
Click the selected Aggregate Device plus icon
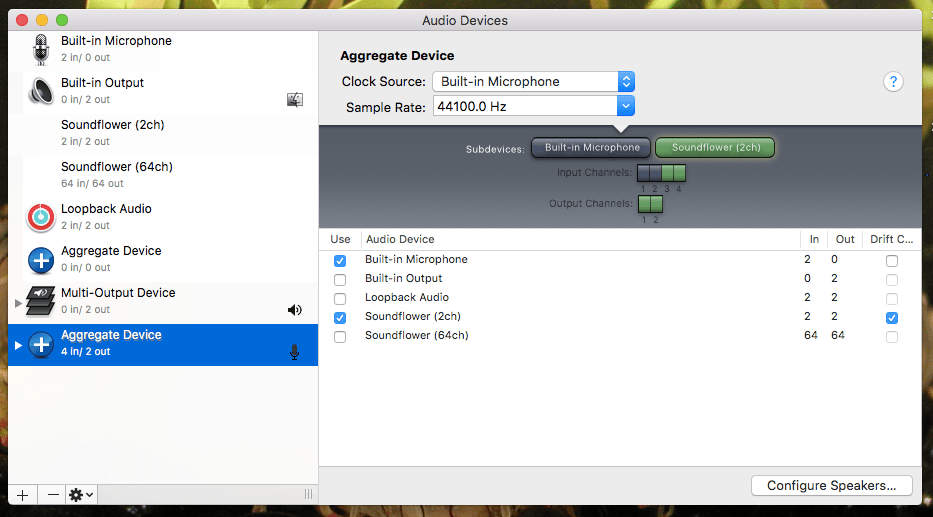41,344
